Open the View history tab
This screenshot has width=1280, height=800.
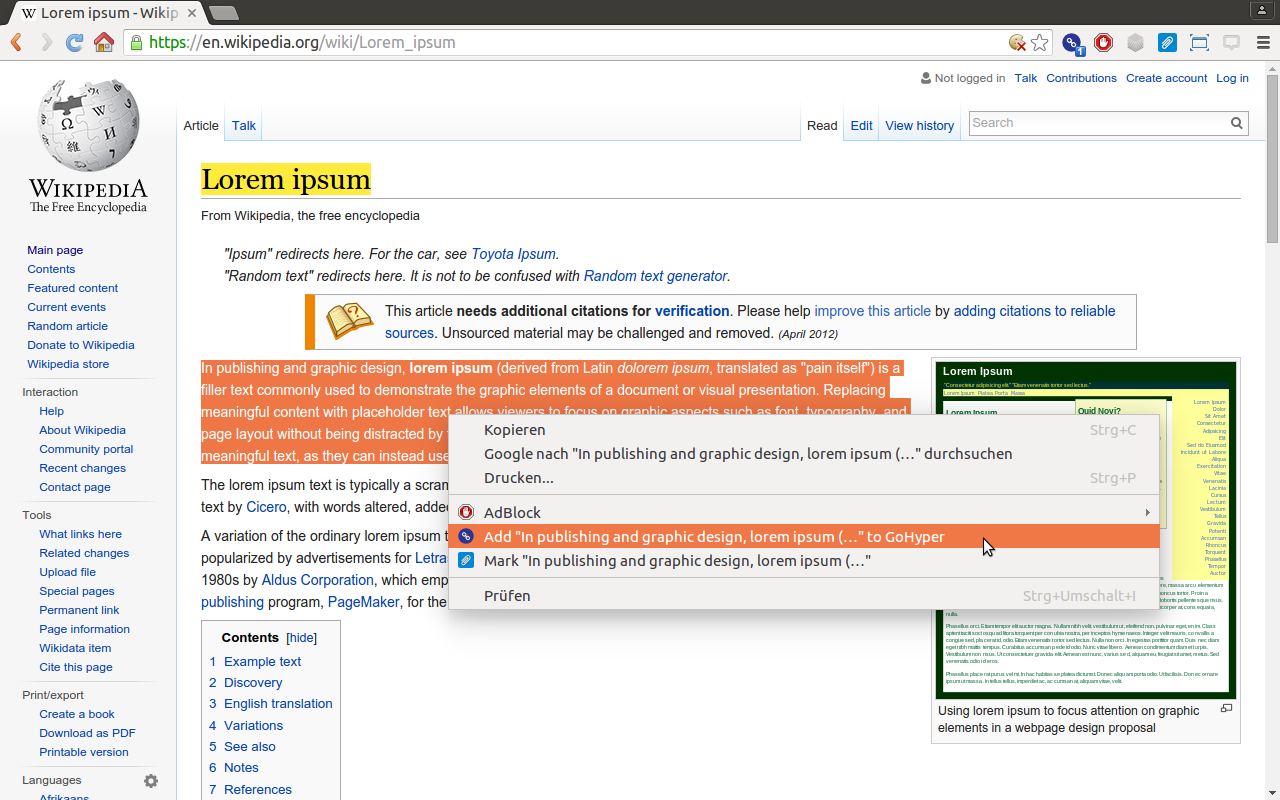(x=919, y=125)
